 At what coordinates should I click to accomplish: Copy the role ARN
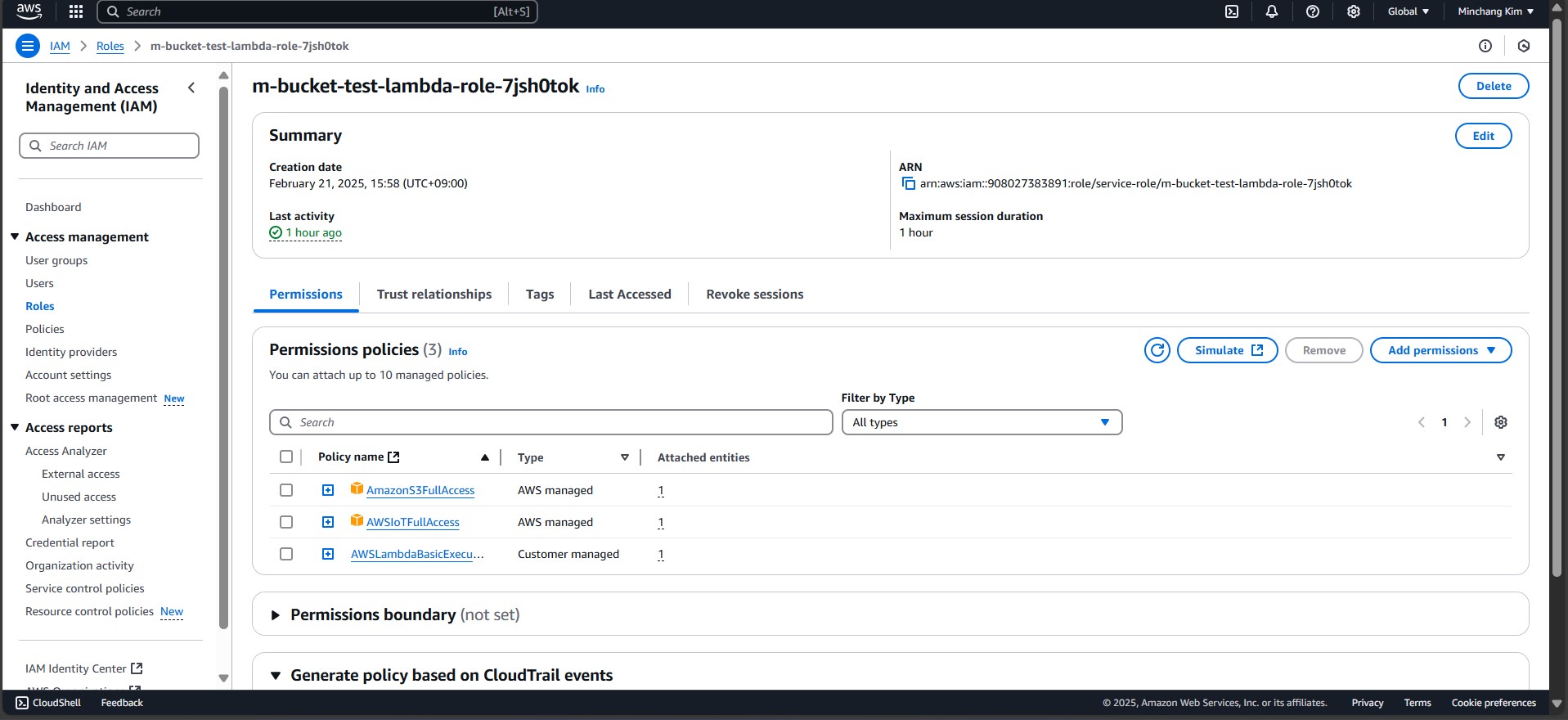click(908, 183)
